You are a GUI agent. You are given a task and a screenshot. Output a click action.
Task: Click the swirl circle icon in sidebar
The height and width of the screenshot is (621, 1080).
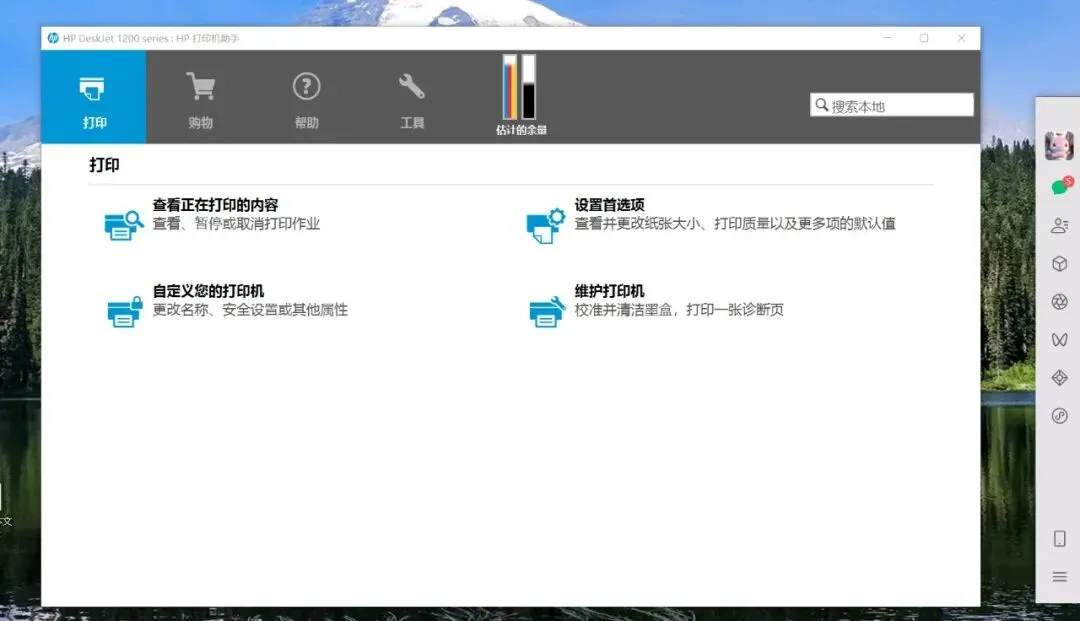tap(1059, 415)
